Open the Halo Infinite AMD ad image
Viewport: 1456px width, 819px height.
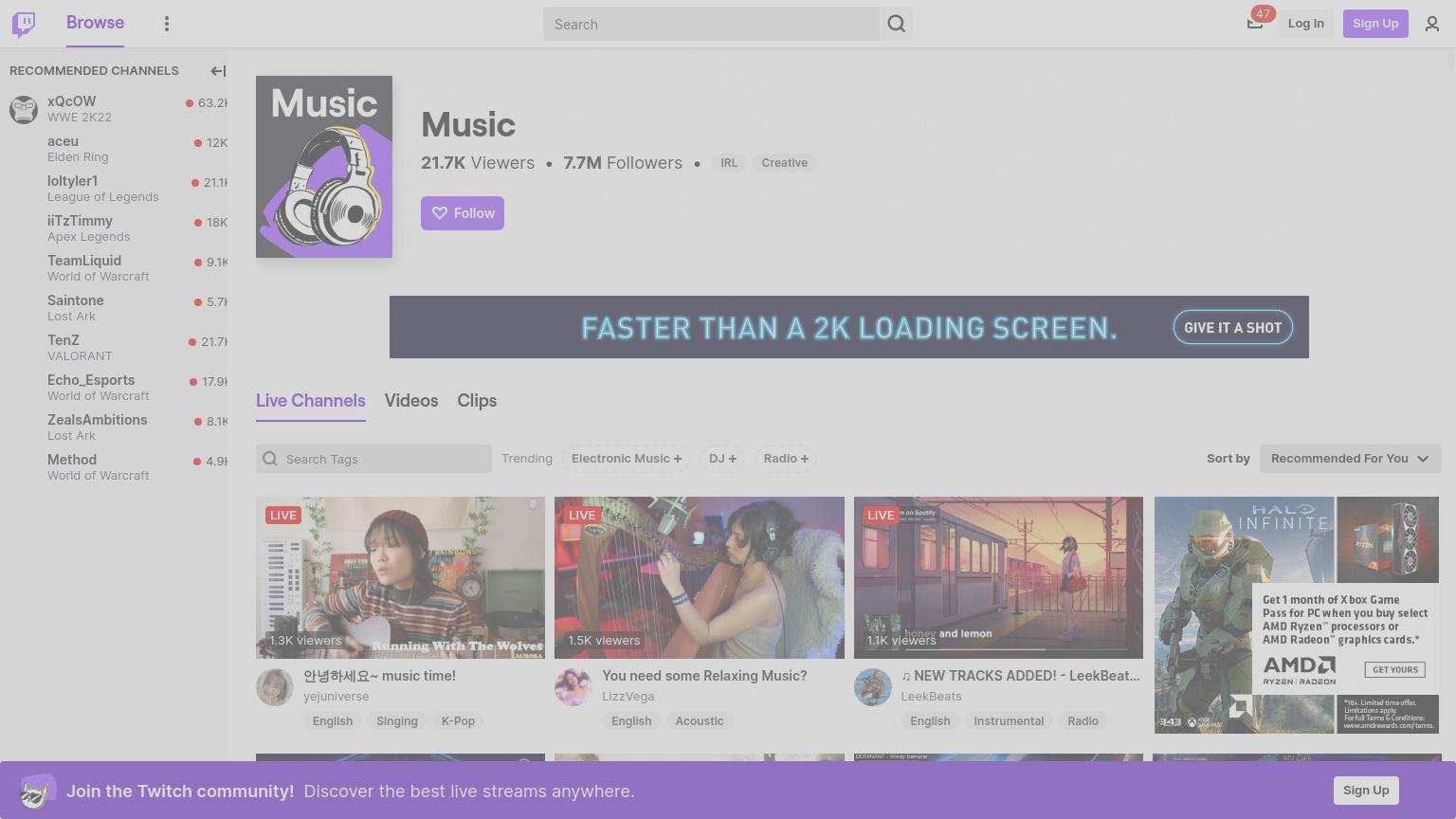(x=1297, y=615)
